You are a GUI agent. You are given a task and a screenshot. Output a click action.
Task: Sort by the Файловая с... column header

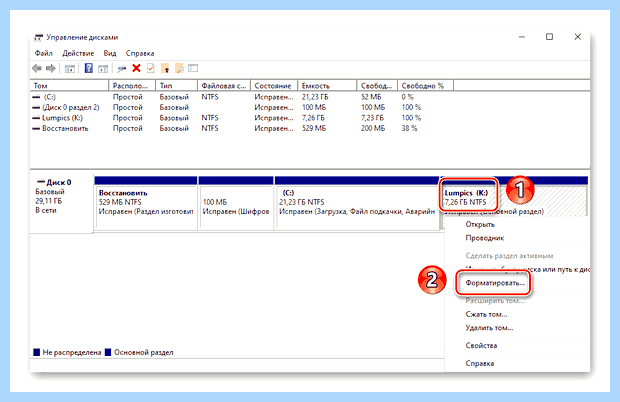pos(224,86)
